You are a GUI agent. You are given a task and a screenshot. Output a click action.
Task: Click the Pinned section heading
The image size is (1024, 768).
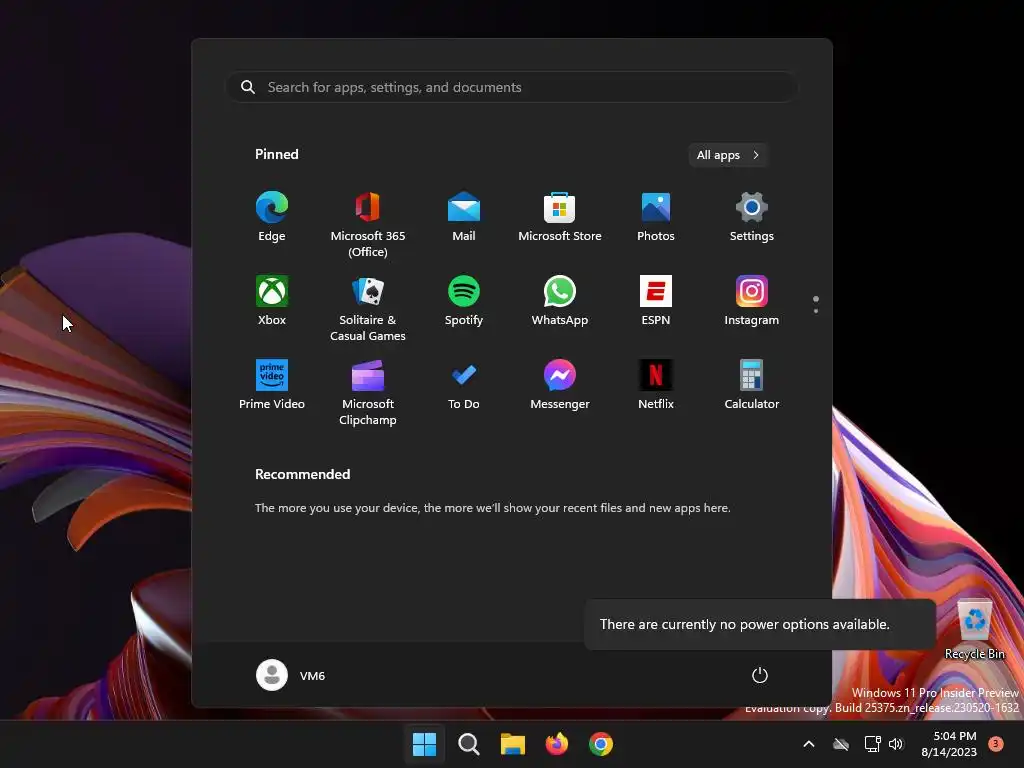point(277,154)
